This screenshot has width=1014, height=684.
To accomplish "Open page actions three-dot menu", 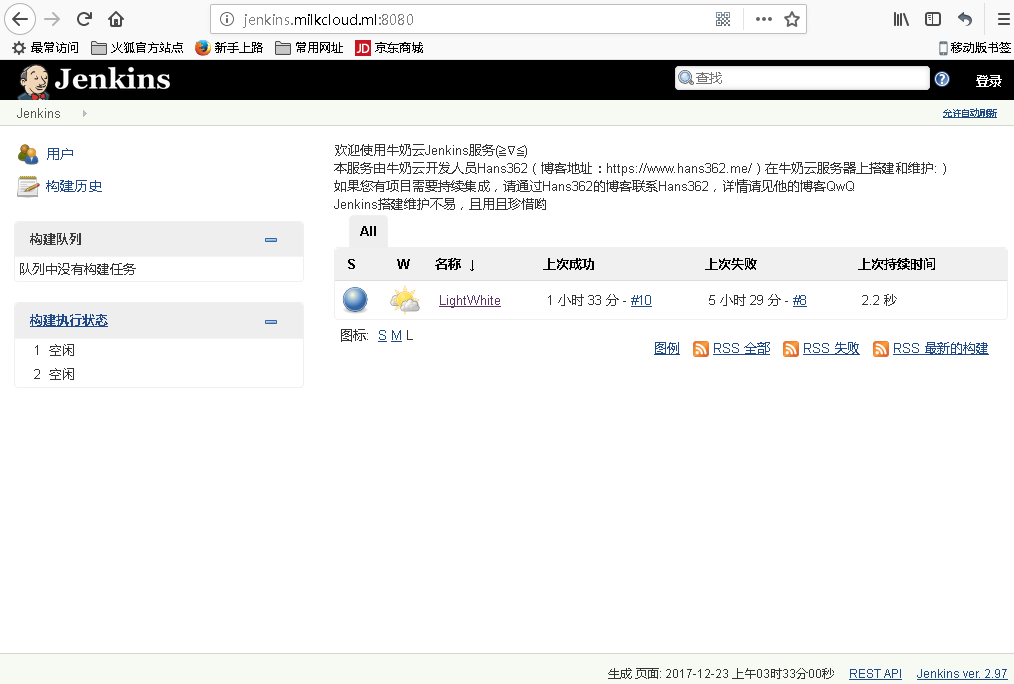I will pyautogui.click(x=764, y=19).
